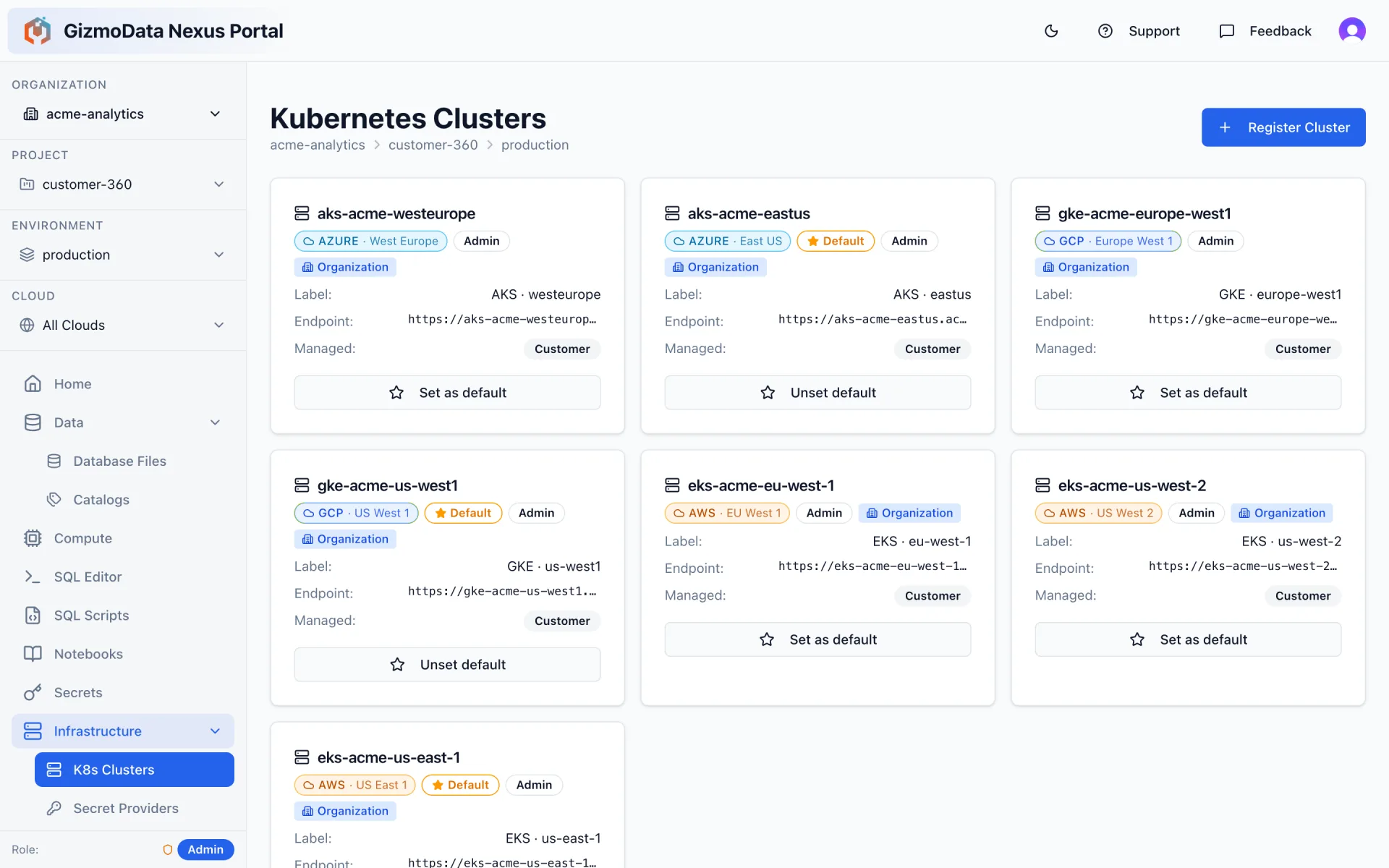The width and height of the screenshot is (1389, 868).
Task: Open the All Clouds filter dropdown
Action: tap(123, 325)
